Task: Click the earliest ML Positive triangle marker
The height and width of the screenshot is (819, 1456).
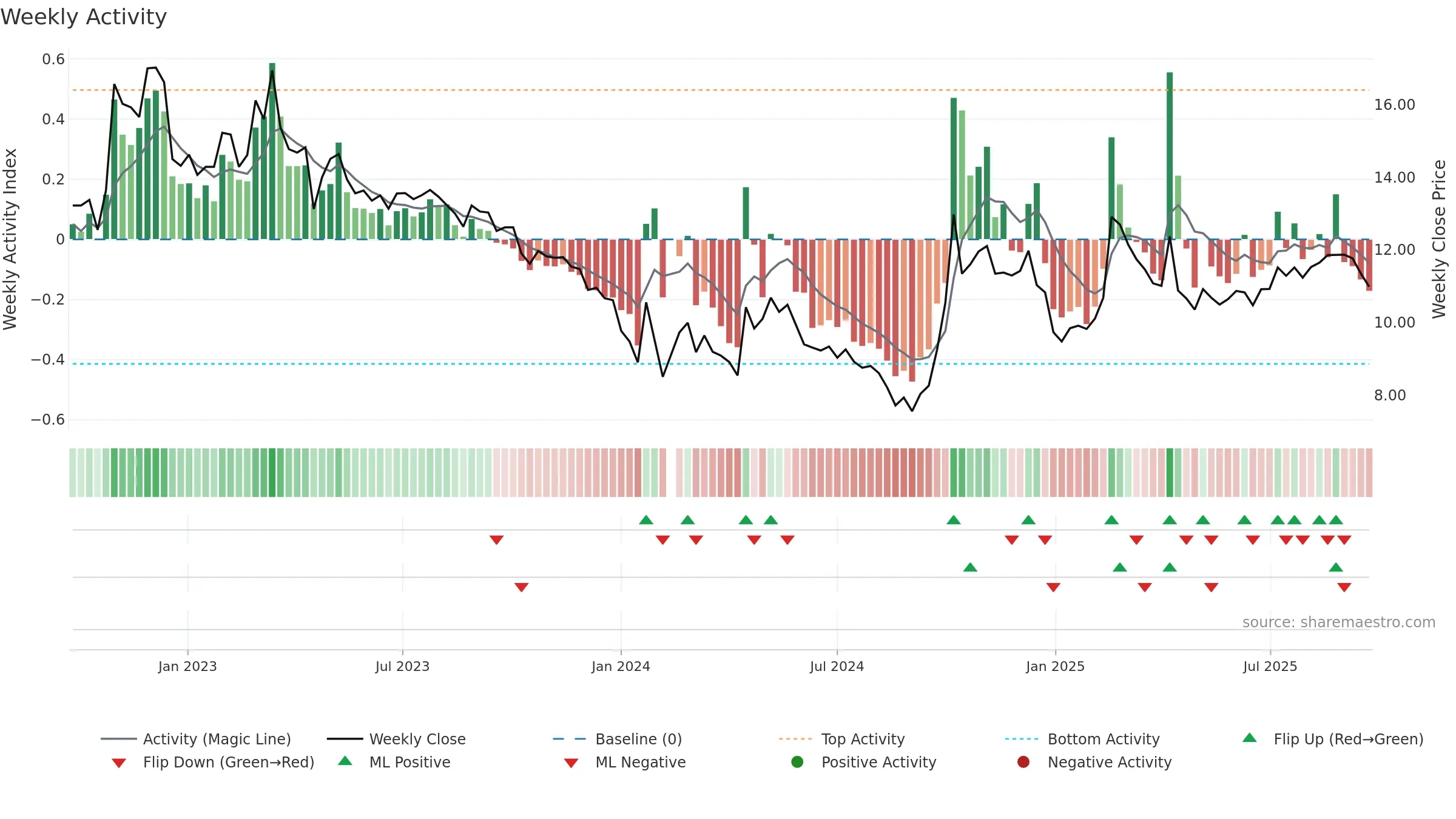Action: 970,567
